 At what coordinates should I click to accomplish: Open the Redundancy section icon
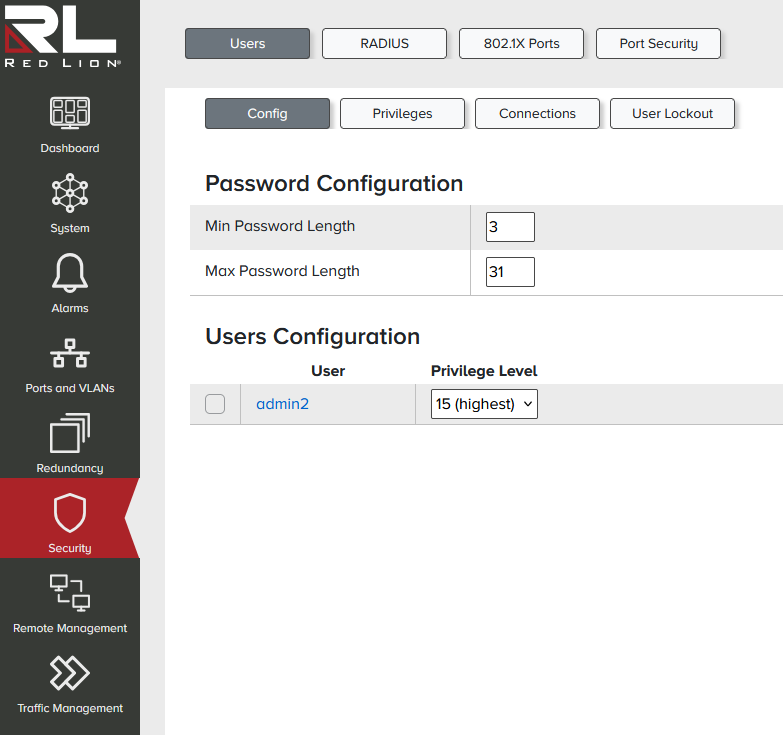tap(70, 433)
